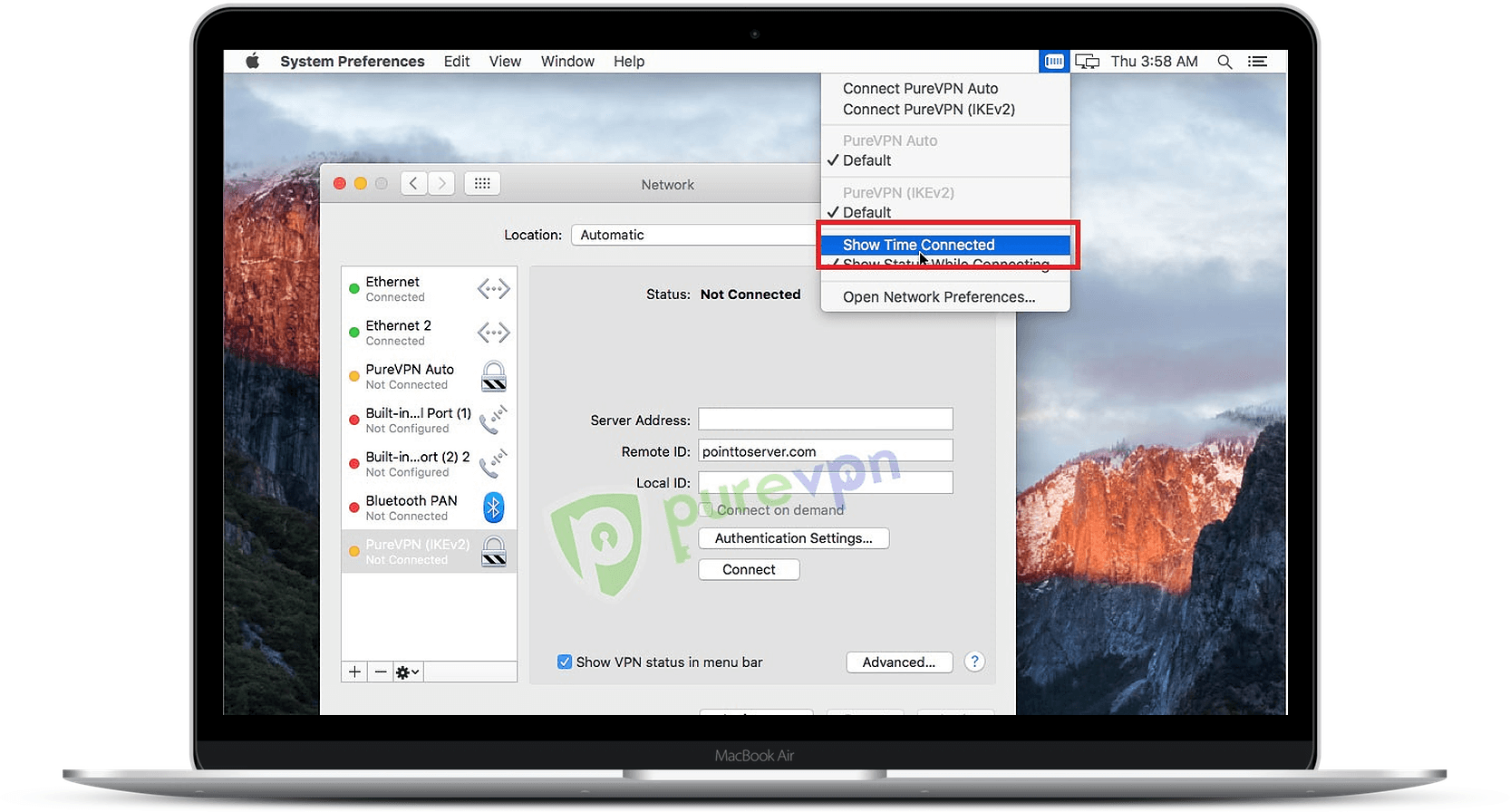Select the Bluetooth PAN service

[430, 507]
